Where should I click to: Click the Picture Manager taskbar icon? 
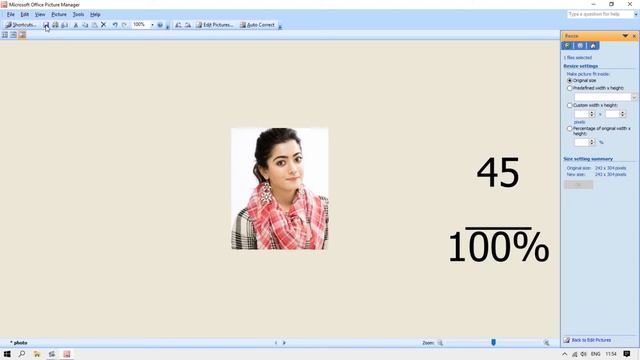pyautogui.click(x=67, y=354)
